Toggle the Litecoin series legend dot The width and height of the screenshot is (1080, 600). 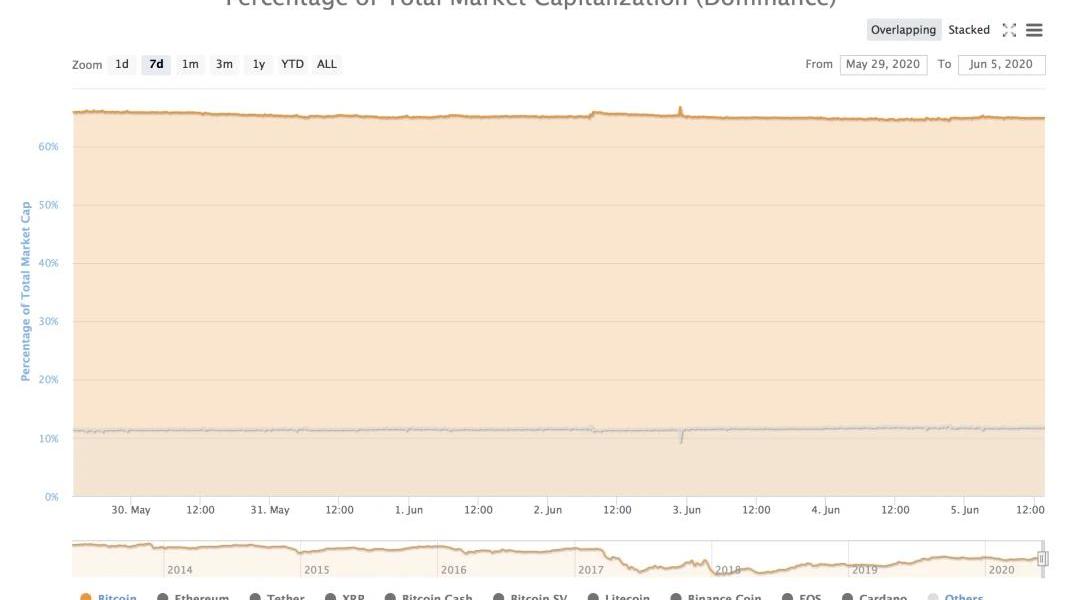tap(593, 597)
